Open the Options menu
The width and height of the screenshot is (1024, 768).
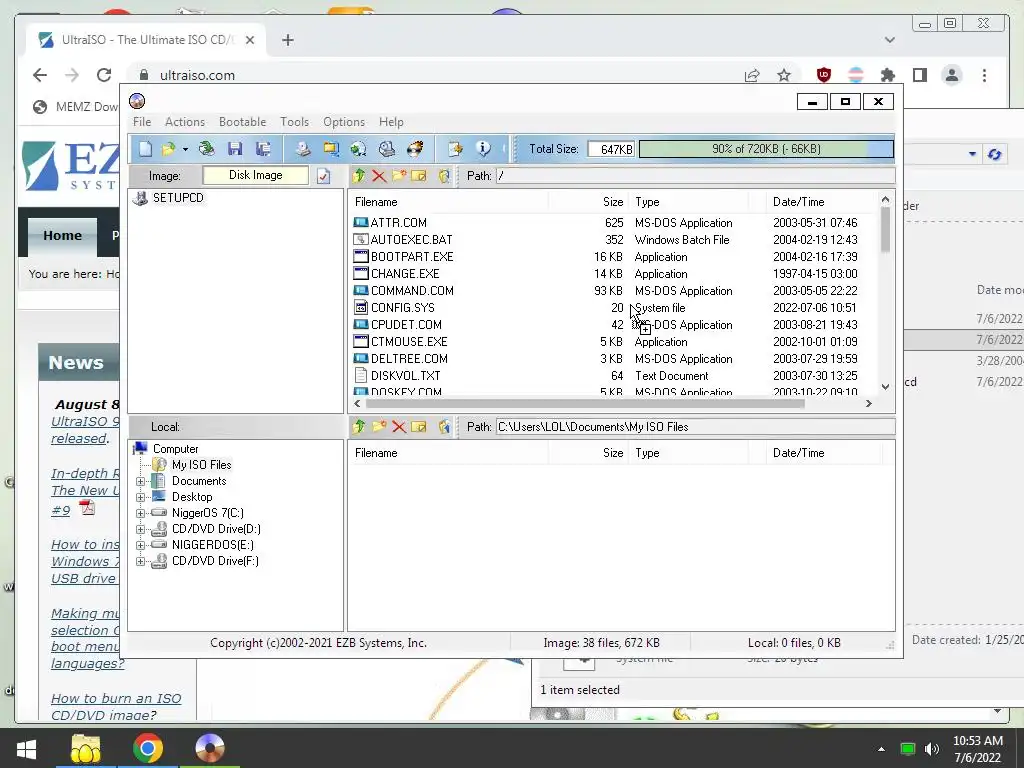[344, 122]
